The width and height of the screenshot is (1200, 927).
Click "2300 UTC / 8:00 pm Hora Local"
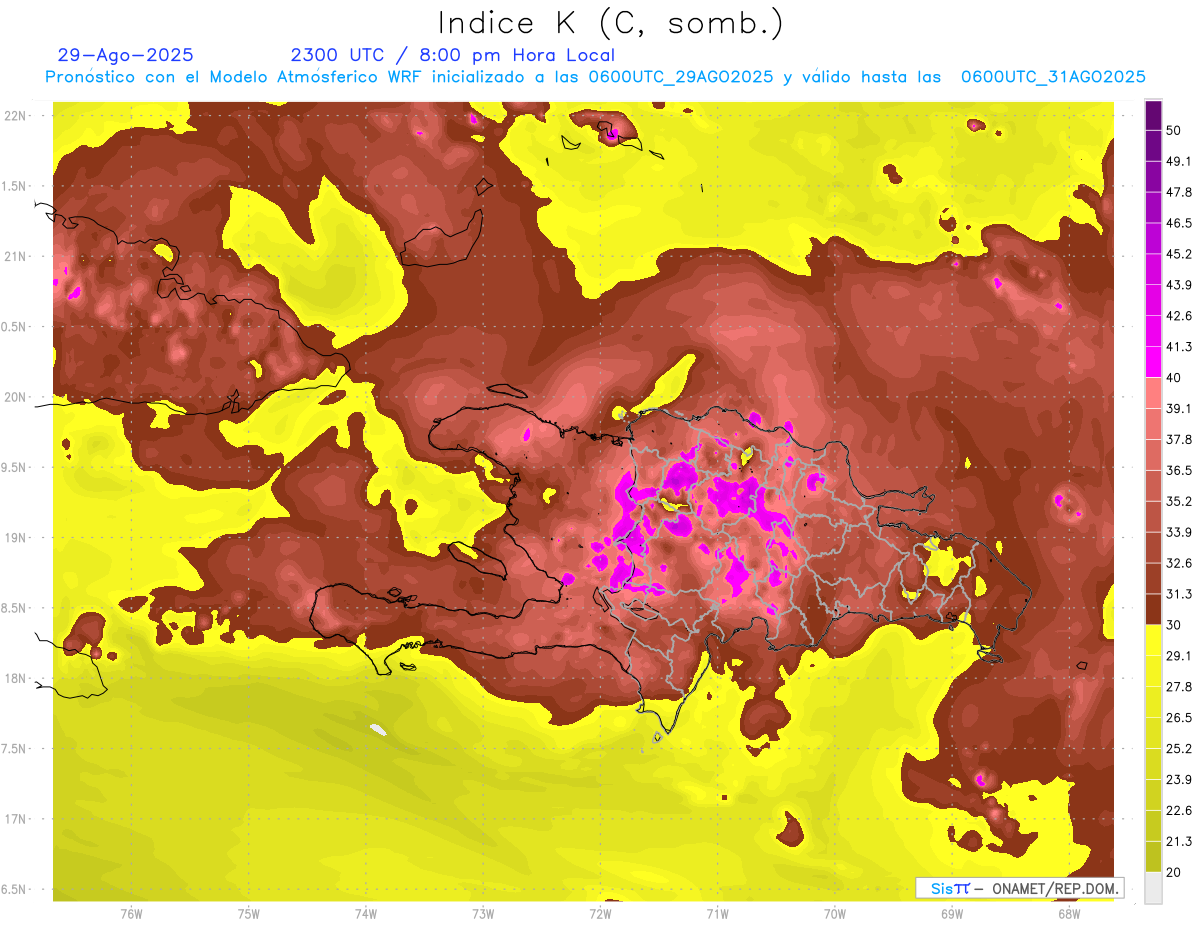(x=452, y=55)
